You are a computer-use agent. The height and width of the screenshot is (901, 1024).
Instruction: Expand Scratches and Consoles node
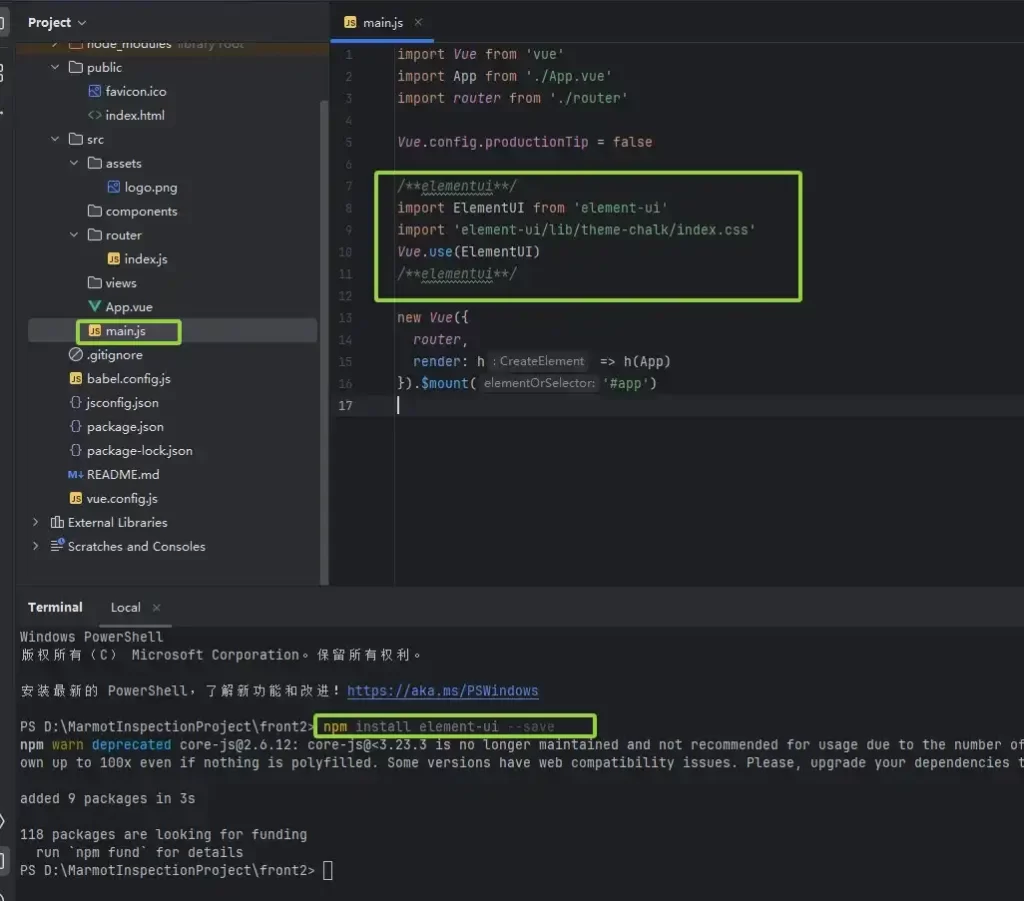pos(36,547)
